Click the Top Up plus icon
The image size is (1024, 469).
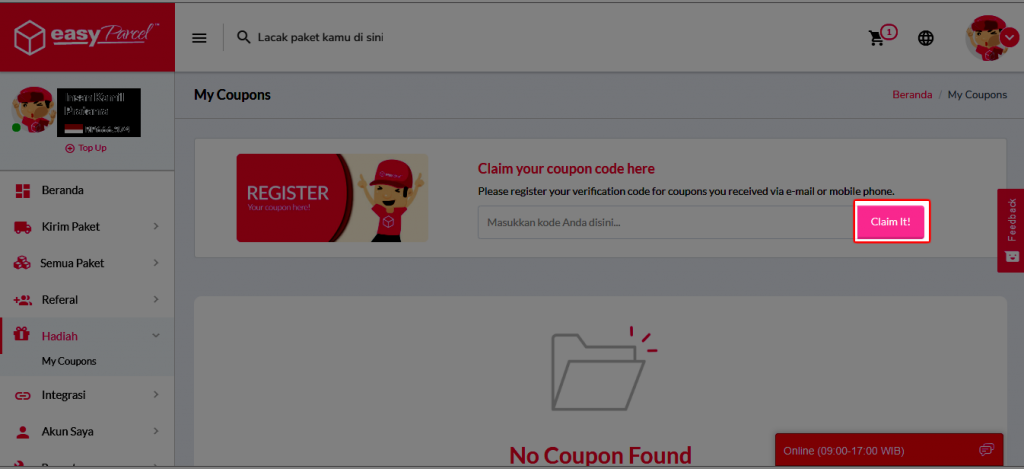click(x=70, y=148)
